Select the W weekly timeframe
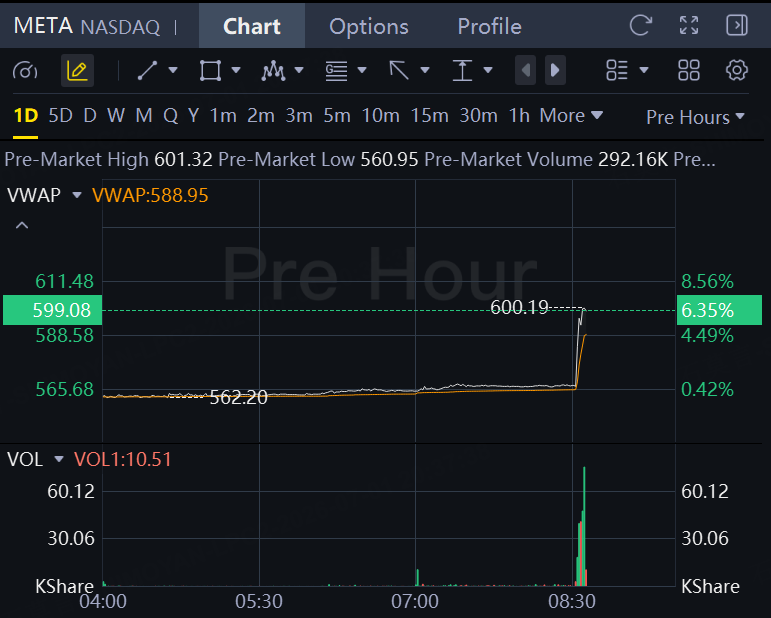 pyautogui.click(x=116, y=116)
